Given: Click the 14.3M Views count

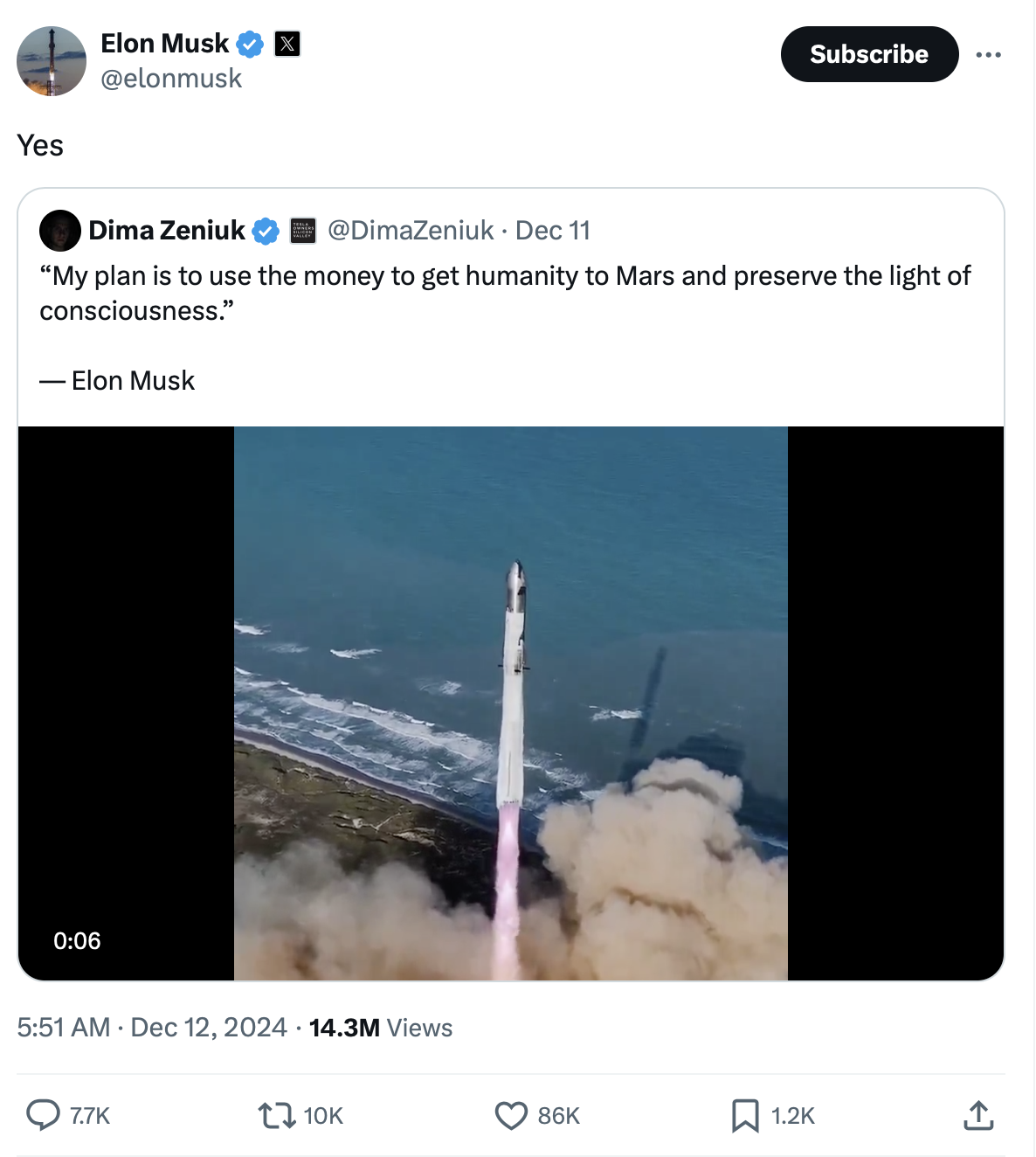Looking at the screenshot, I should [x=380, y=1027].
